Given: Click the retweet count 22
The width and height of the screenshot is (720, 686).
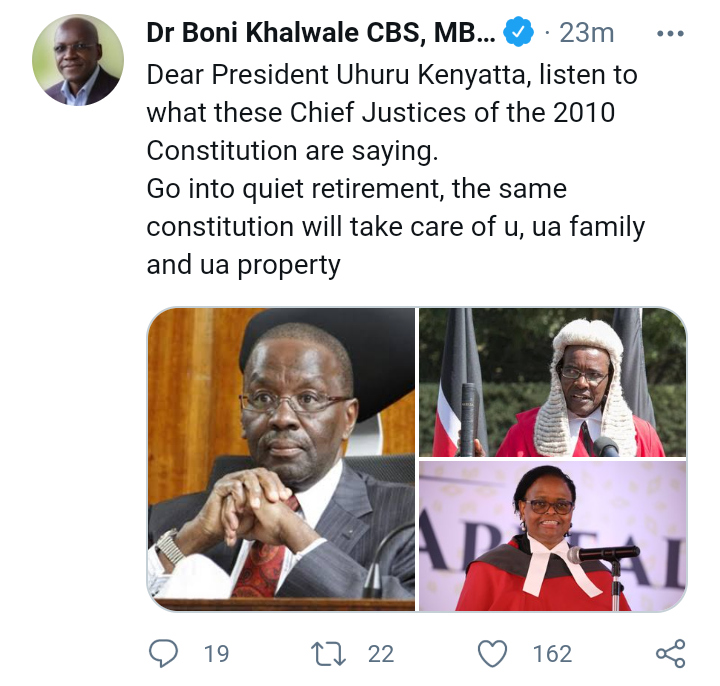Looking at the screenshot, I should (381, 654).
